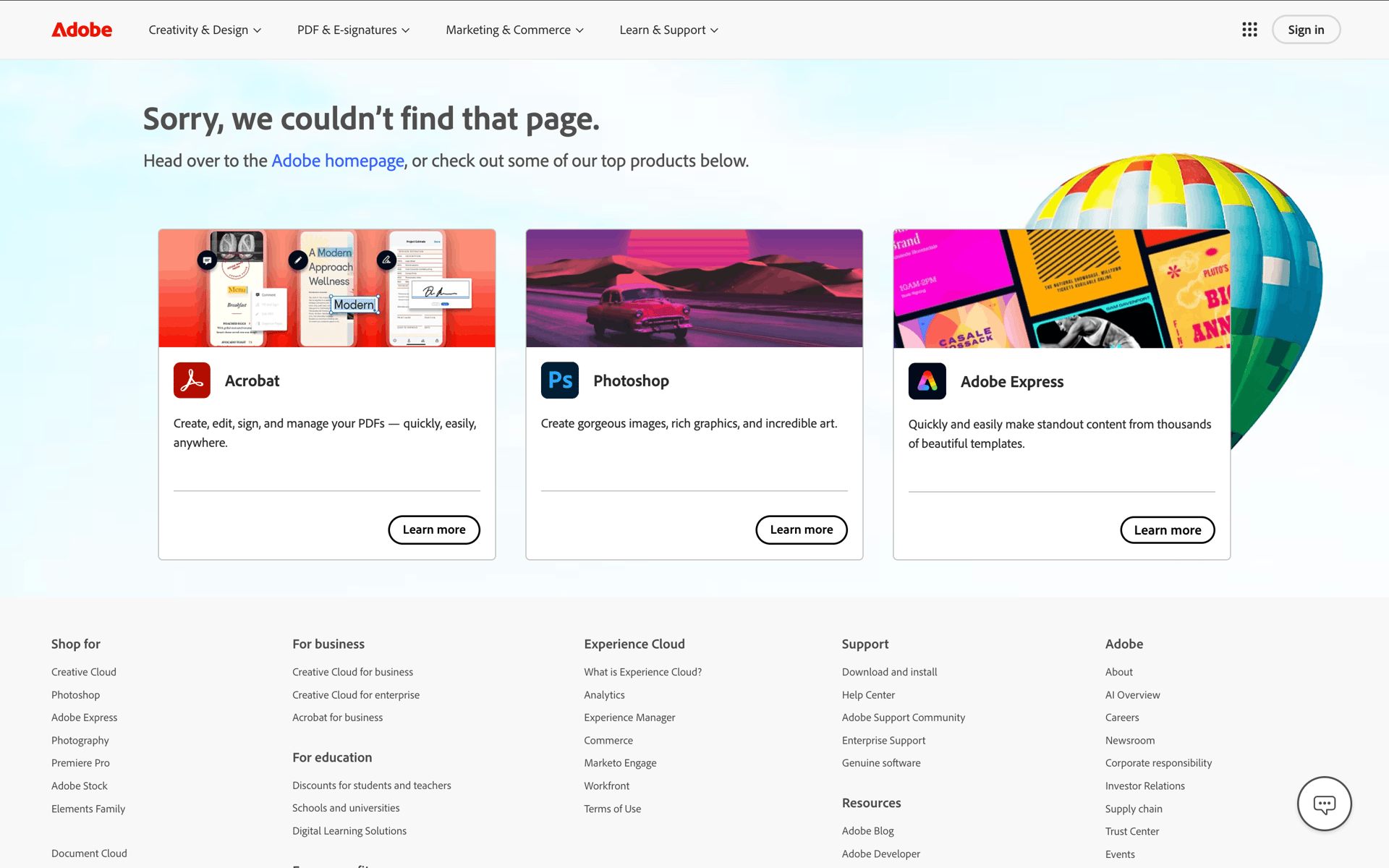Open the Trust Center link
Image resolution: width=1389 pixels, height=868 pixels.
1132,832
